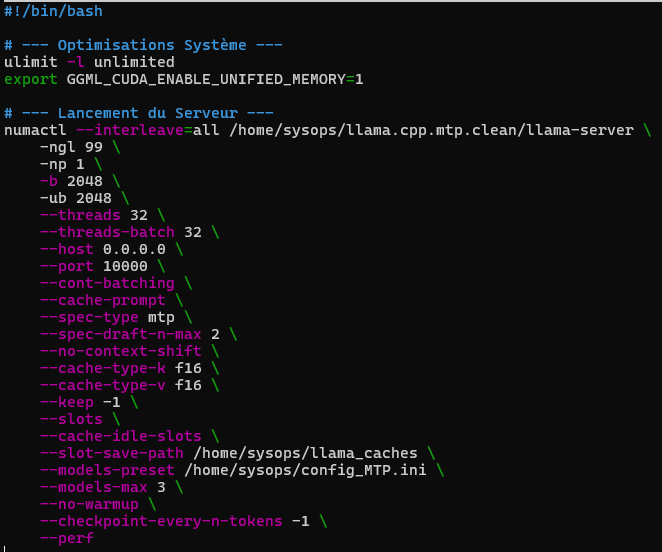This screenshot has width=662, height=552.
Task: Click the '--no-warmup' flag
Action: [x=89, y=504]
